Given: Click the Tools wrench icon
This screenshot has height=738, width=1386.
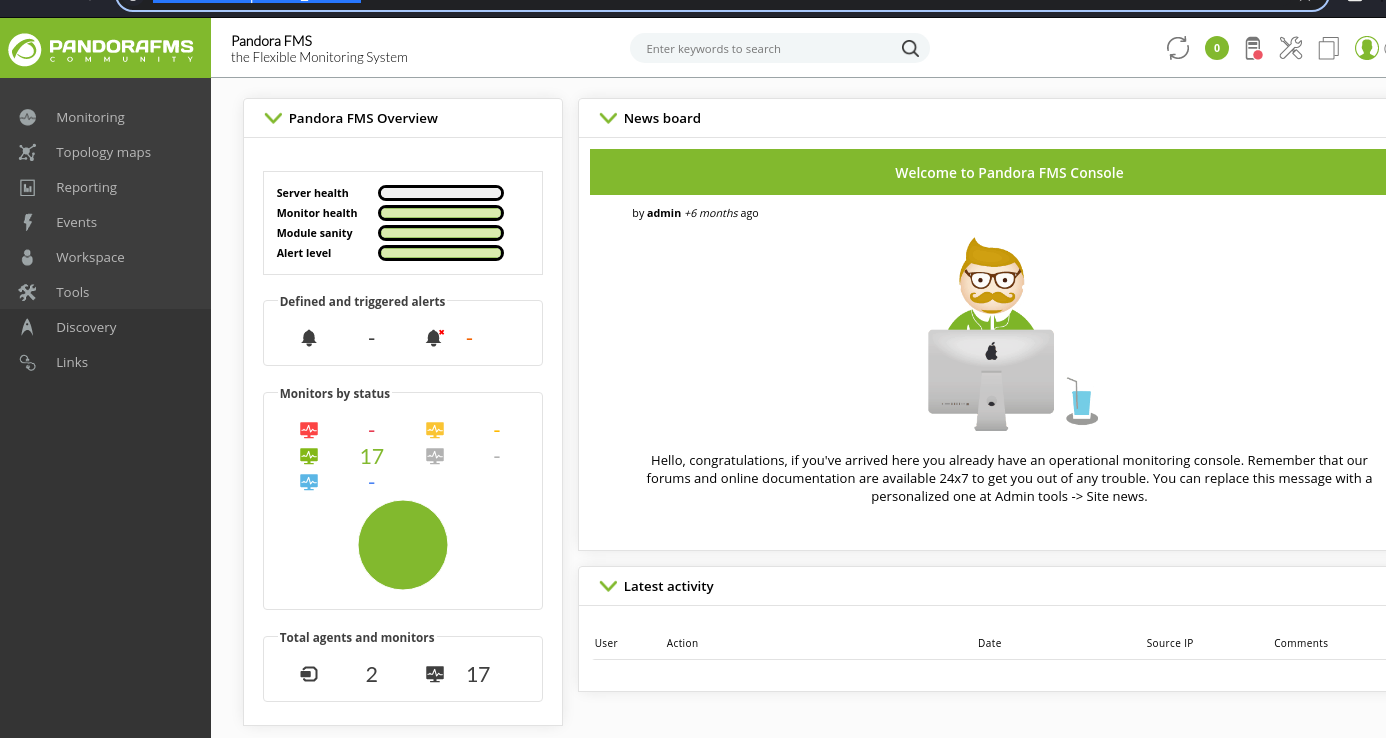Looking at the screenshot, I should click(x=27, y=292).
